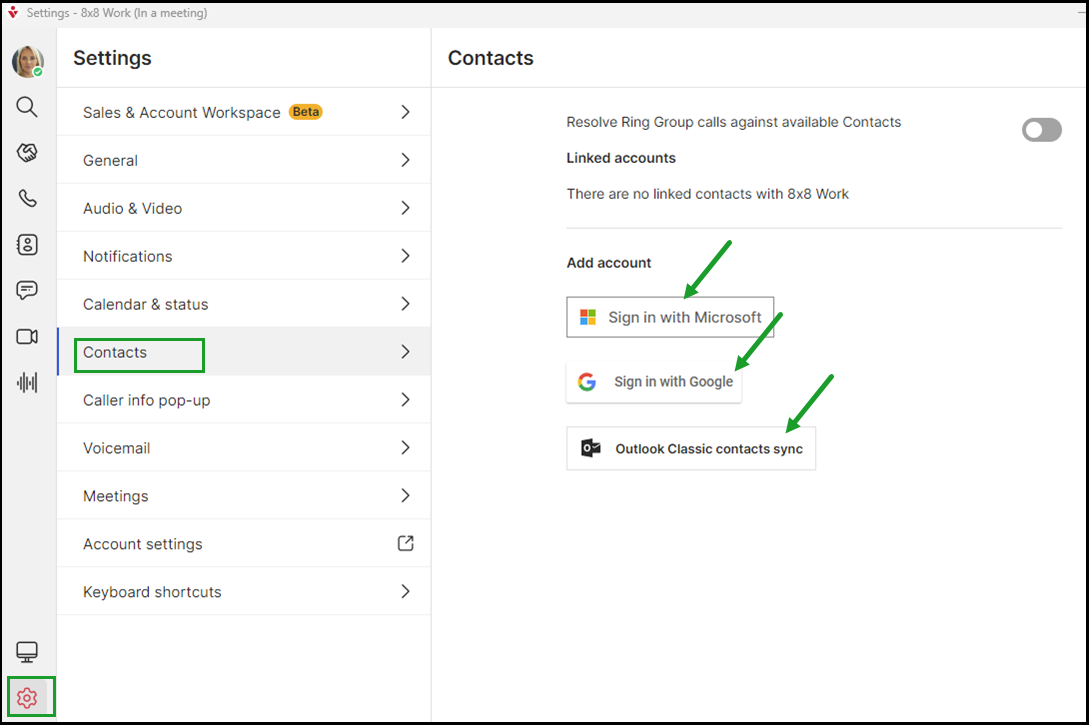Click the desktop monitor icon in sidebar

[27, 652]
